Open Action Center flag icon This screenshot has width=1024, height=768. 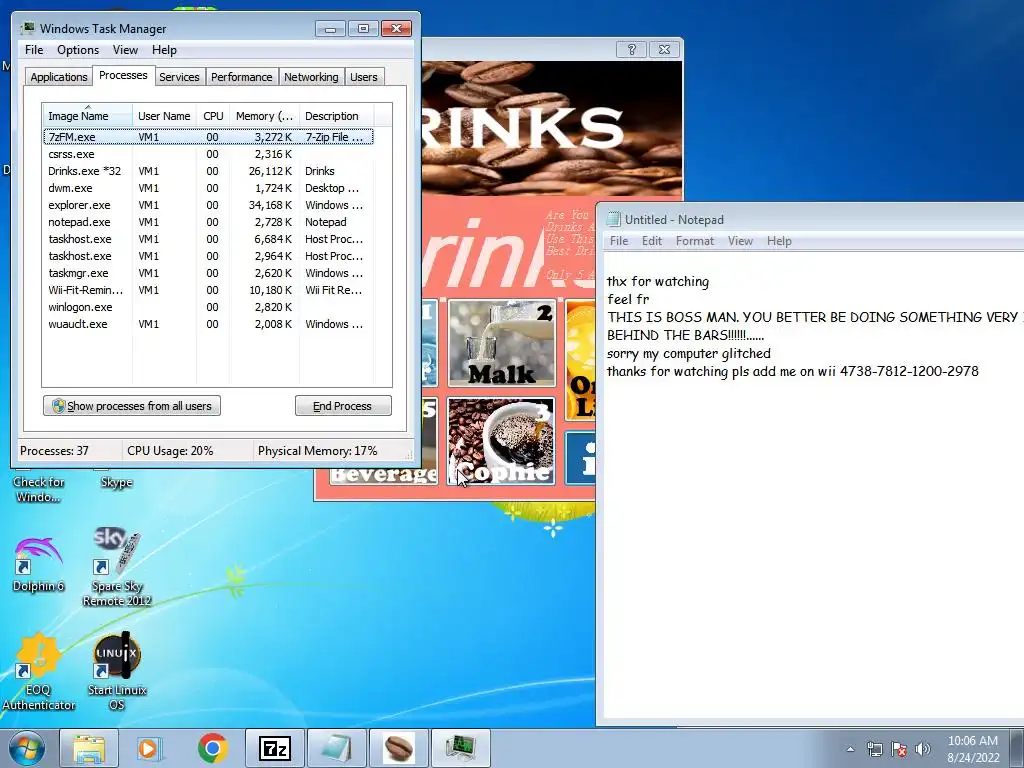[899, 749]
